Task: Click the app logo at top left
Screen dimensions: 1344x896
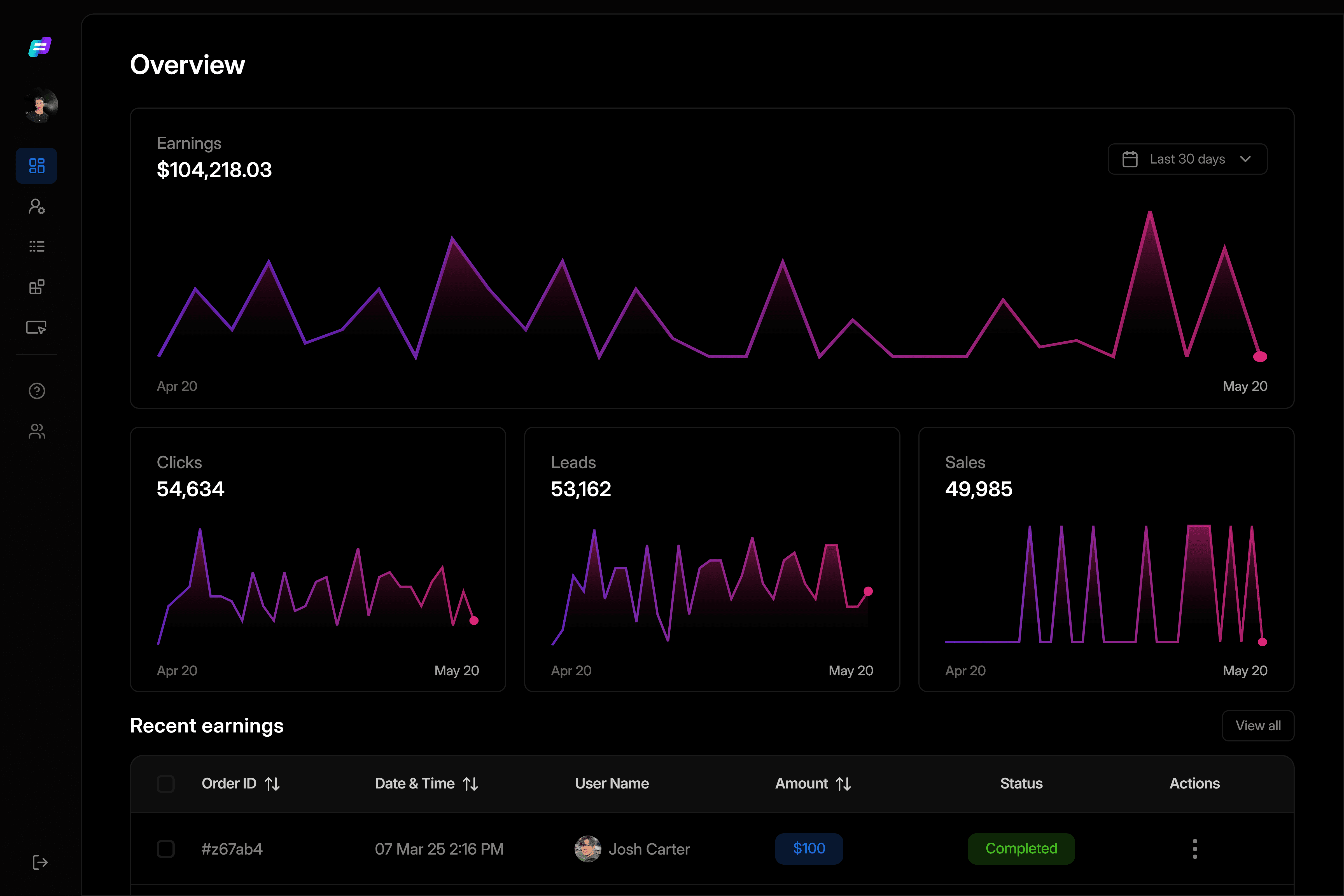Action: click(x=40, y=47)
